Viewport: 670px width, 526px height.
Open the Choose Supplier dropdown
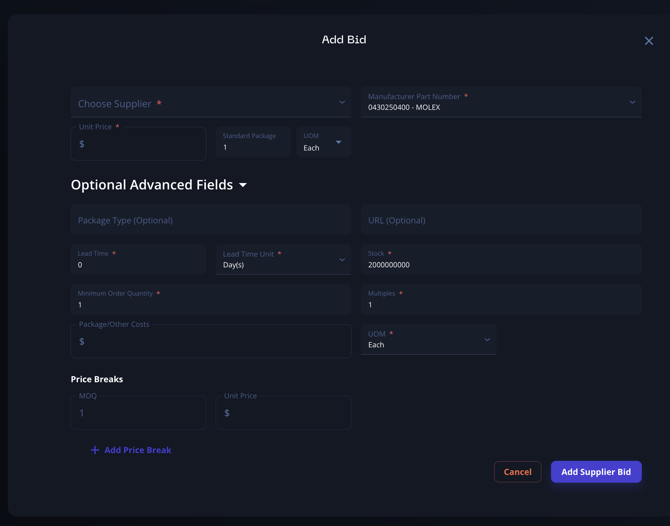tap(210, 103)
